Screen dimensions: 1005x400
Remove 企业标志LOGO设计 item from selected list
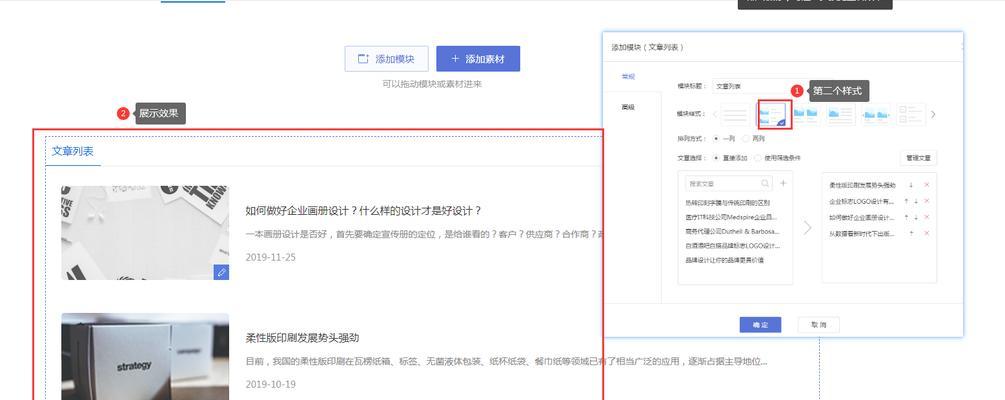(926, 201)
